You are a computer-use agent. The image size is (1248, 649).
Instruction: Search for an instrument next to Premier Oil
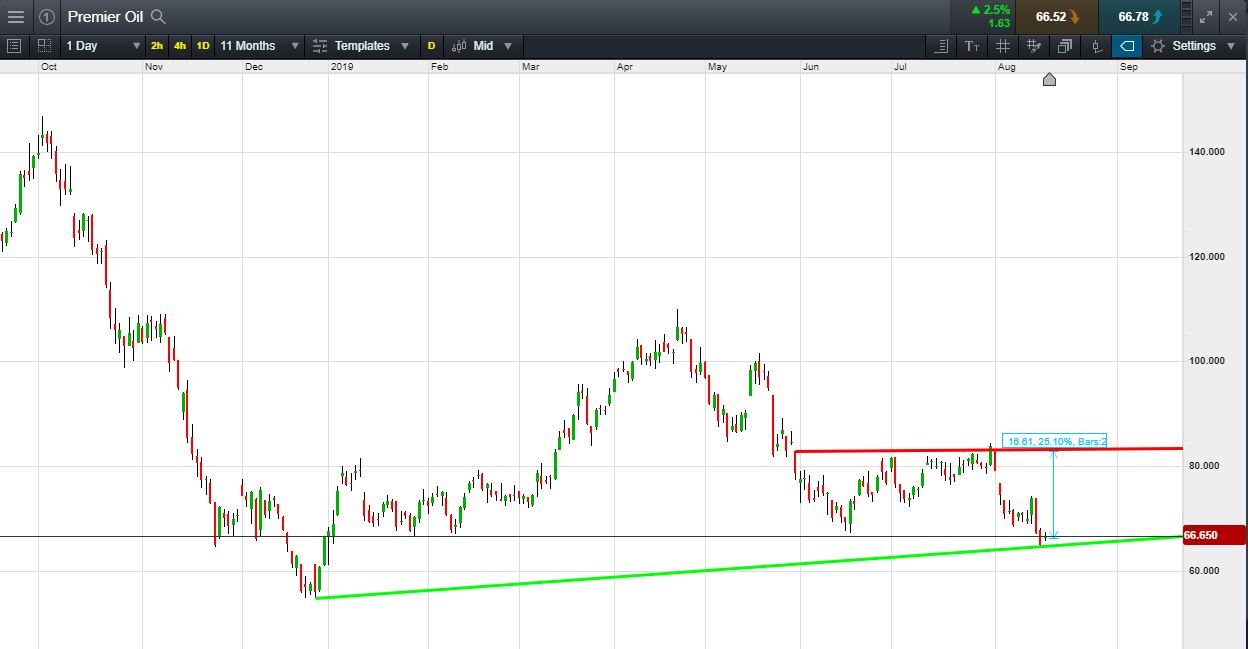click(157, 17)
